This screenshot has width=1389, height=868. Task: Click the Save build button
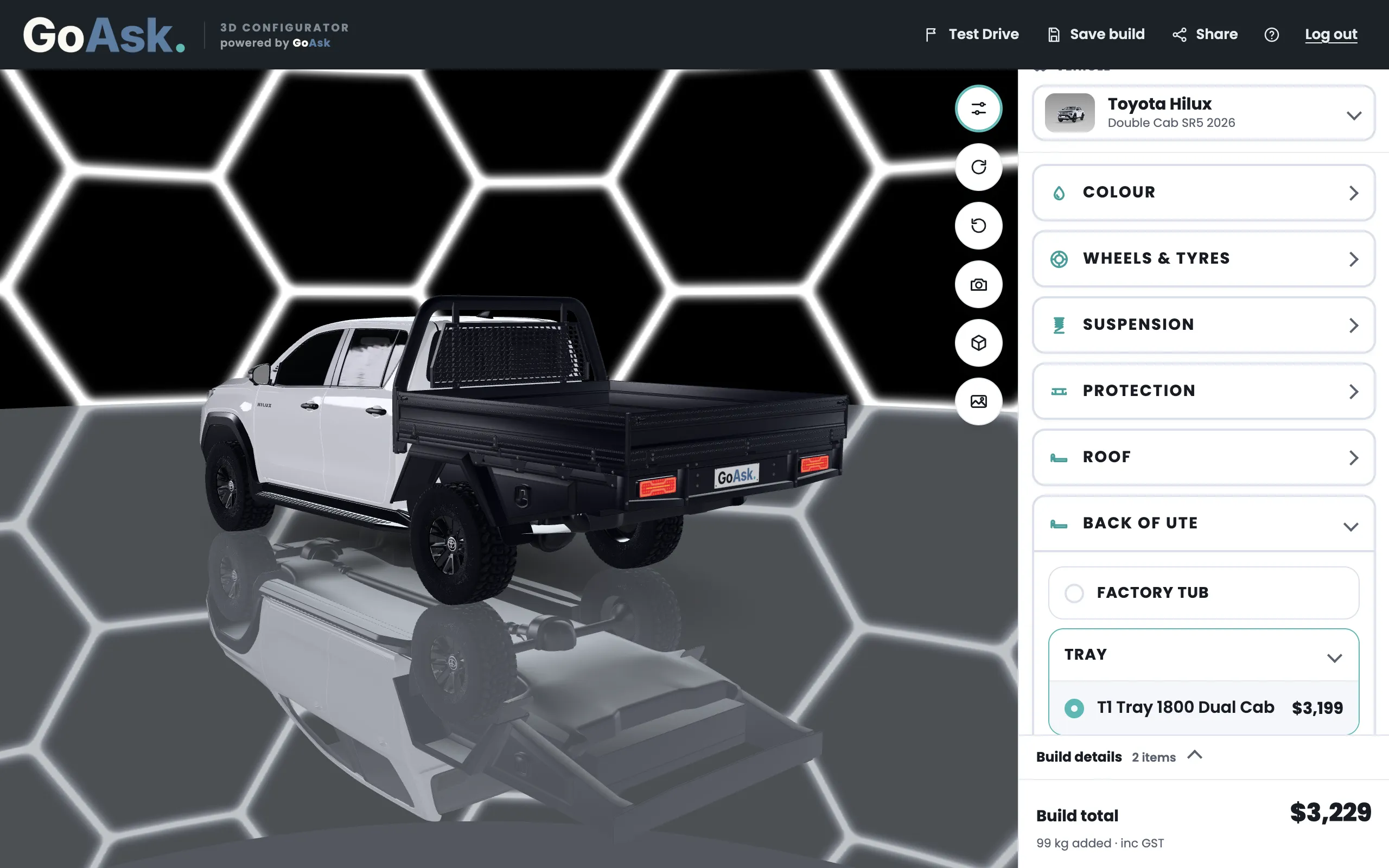pyautogui.click(x=1095, y=34)
